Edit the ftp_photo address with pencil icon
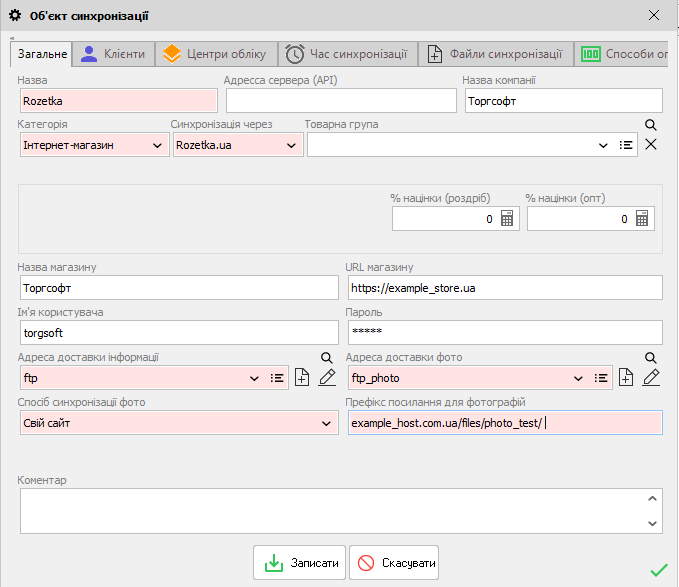679x587 pixels. click(651, 378)
